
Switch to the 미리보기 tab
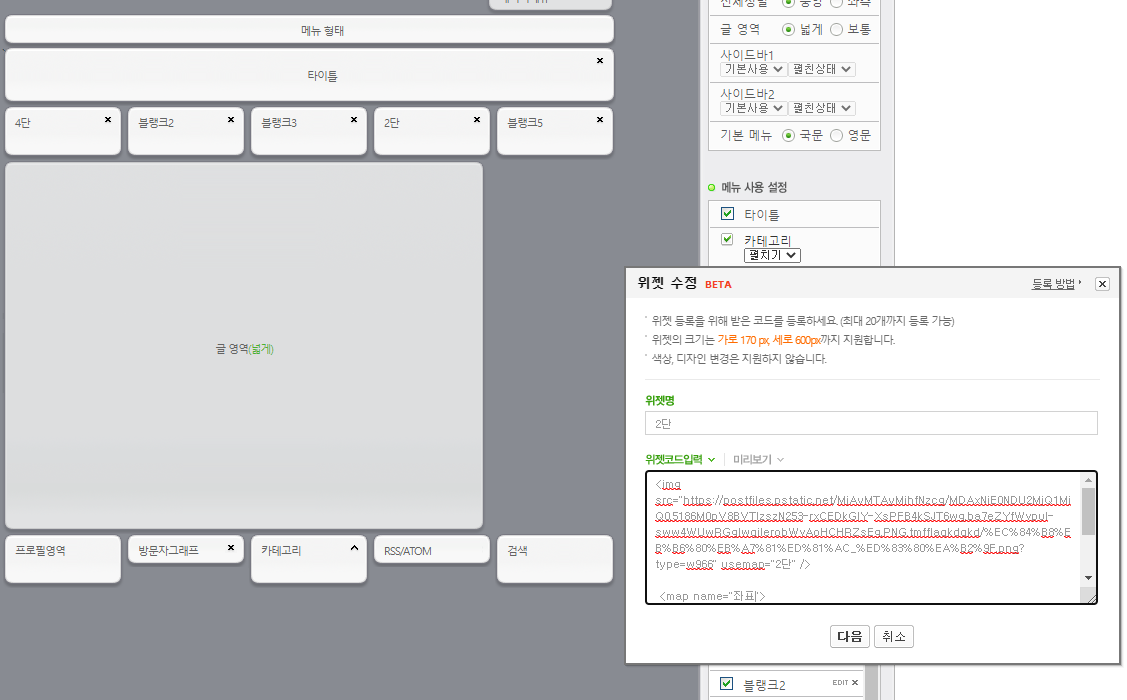tap(758, 459)
